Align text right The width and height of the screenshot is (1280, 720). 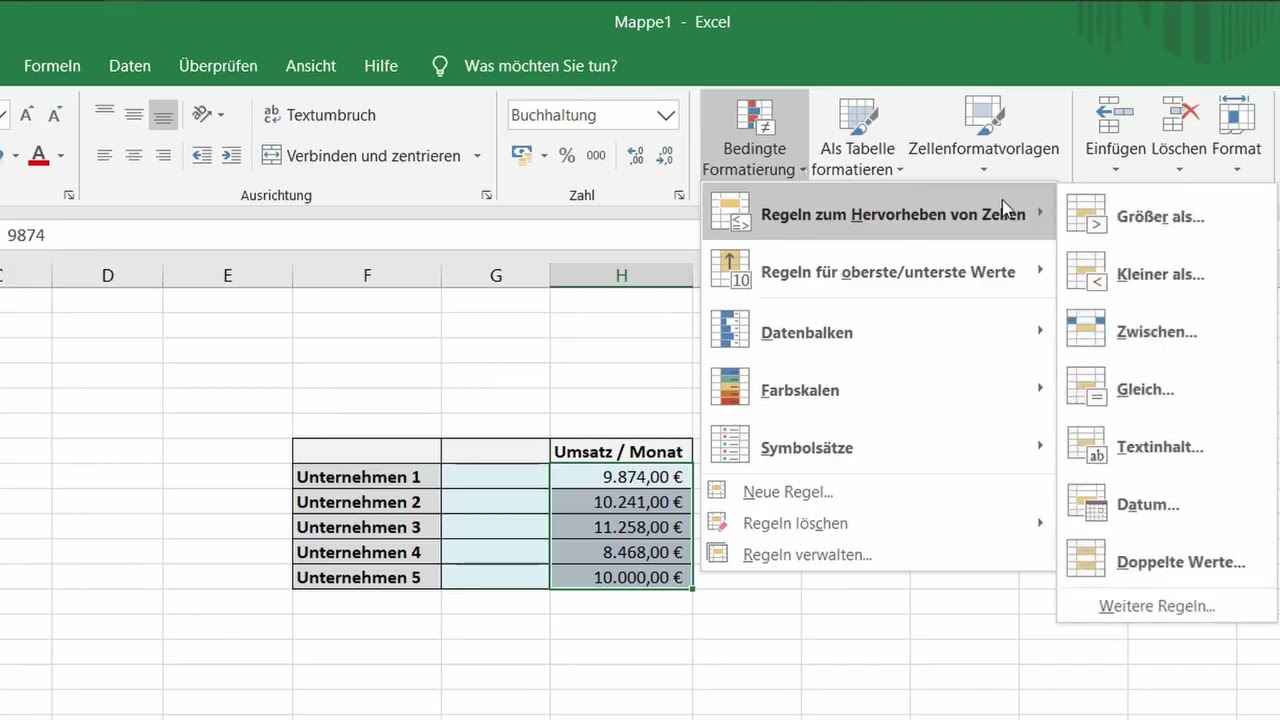click(163, 156)
